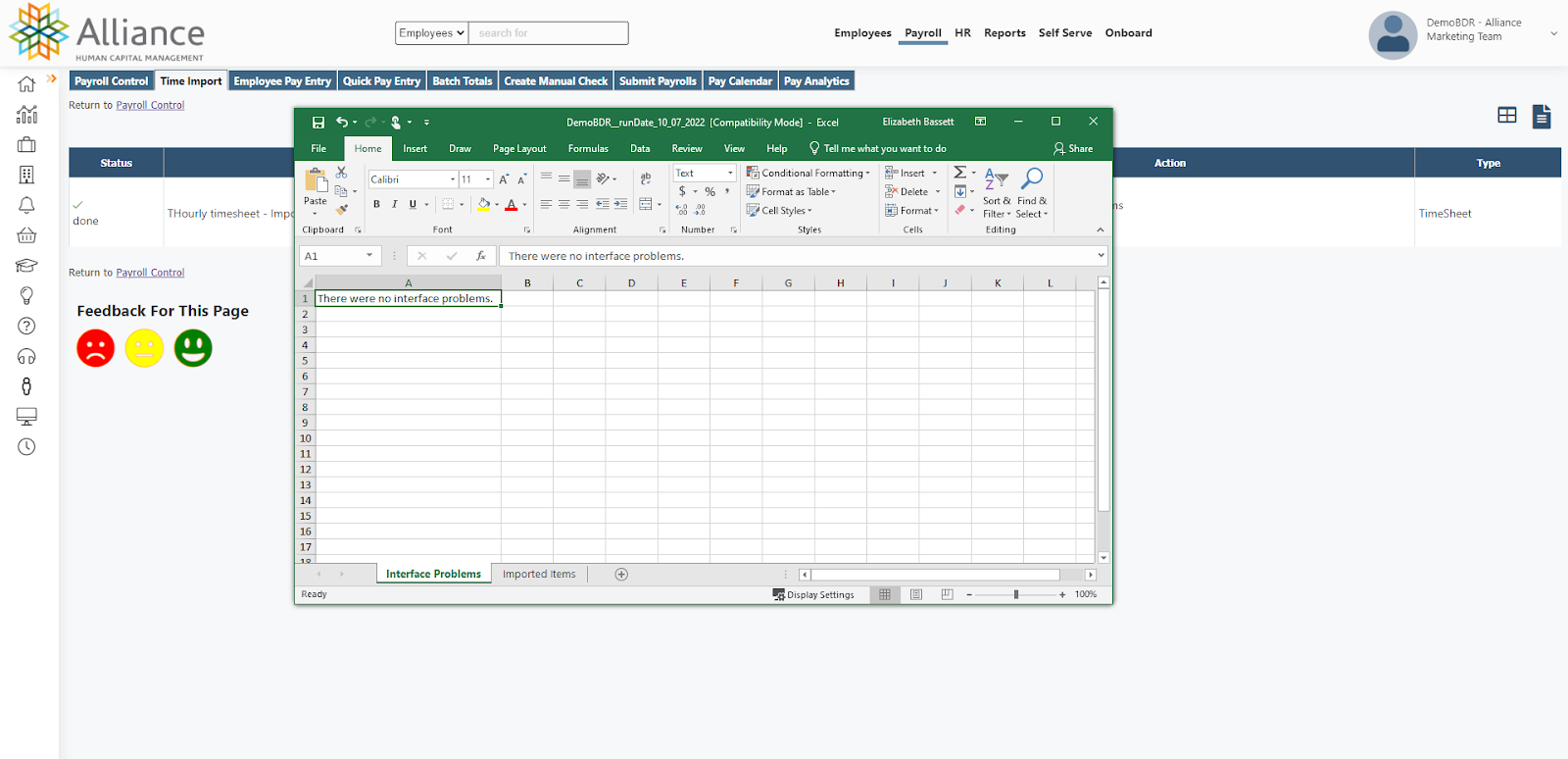The image size is (1568, 759).
Task: Click the green happy feedback face
Action: 193,348
